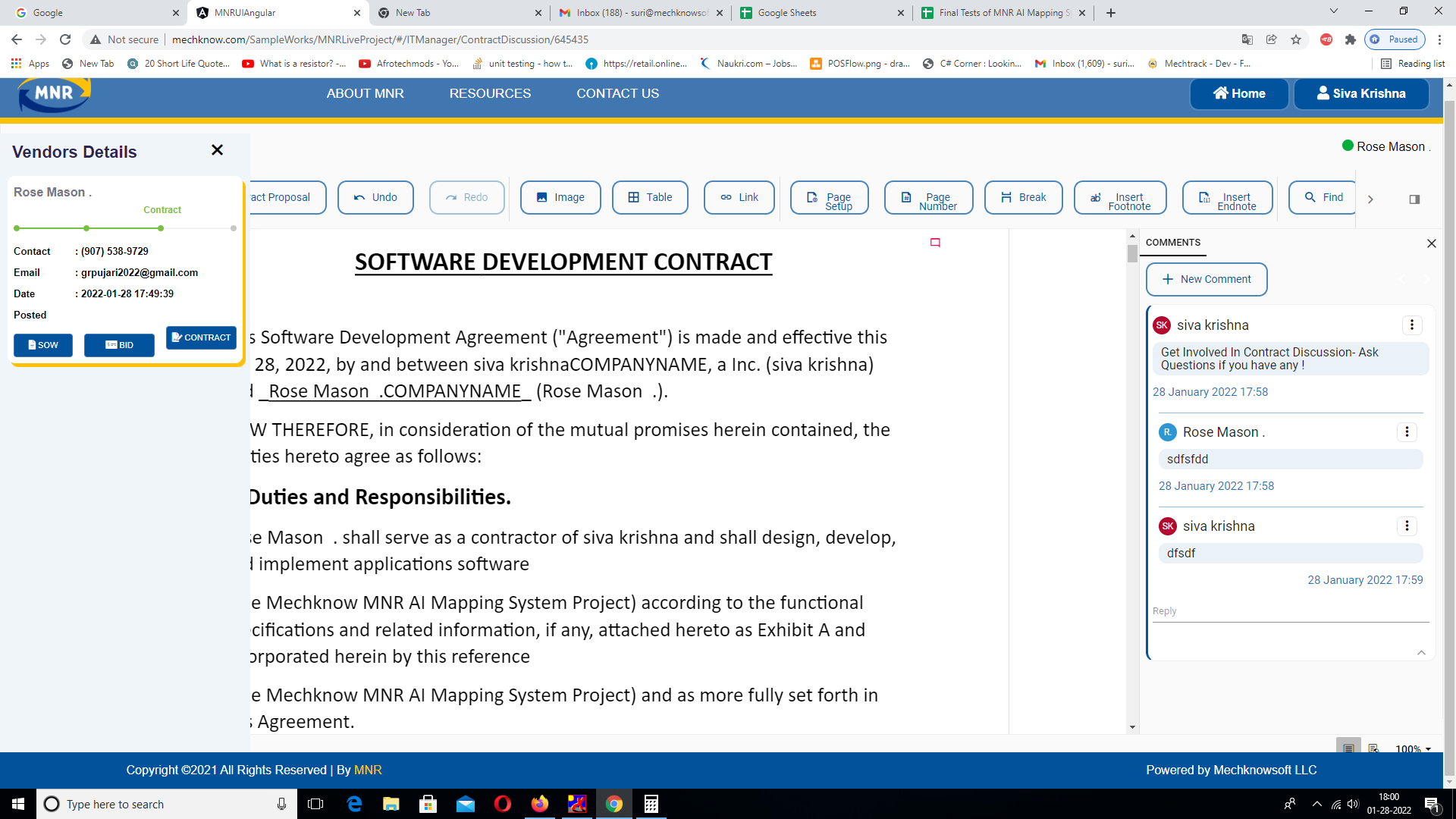
Task: Click the Insert Footnote tool
Action: point(1119,198)
